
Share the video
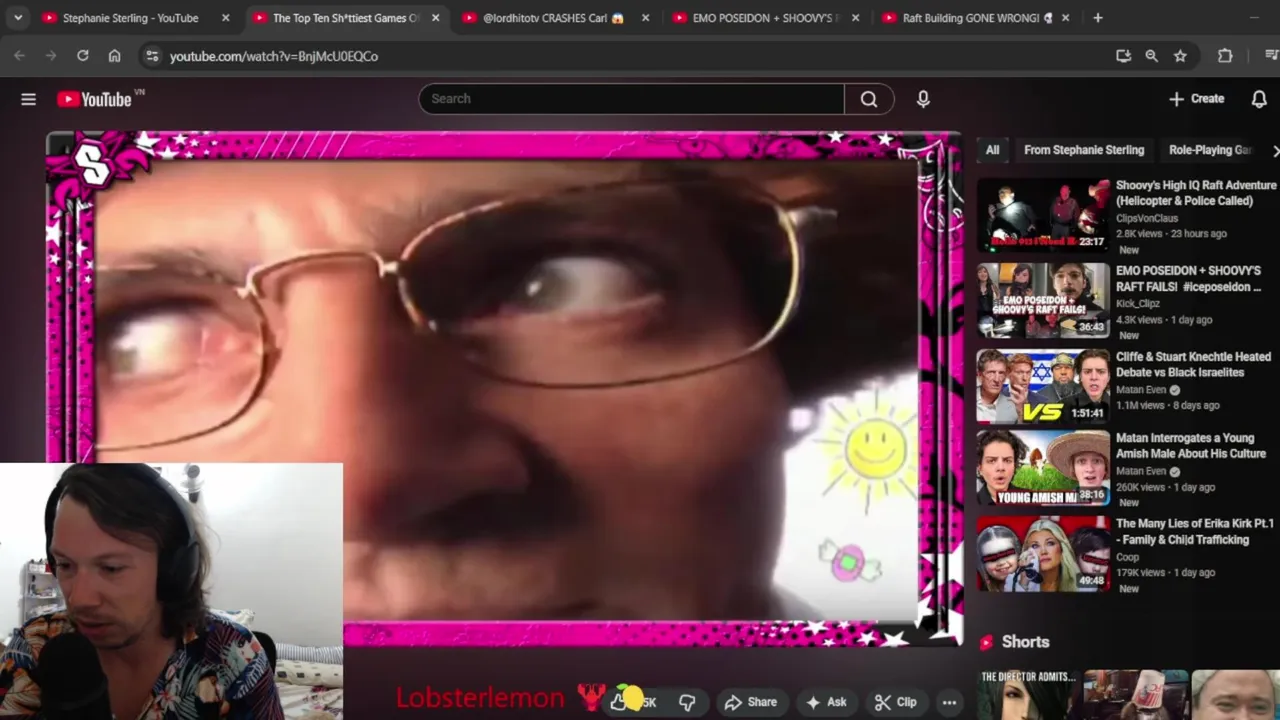751,702
